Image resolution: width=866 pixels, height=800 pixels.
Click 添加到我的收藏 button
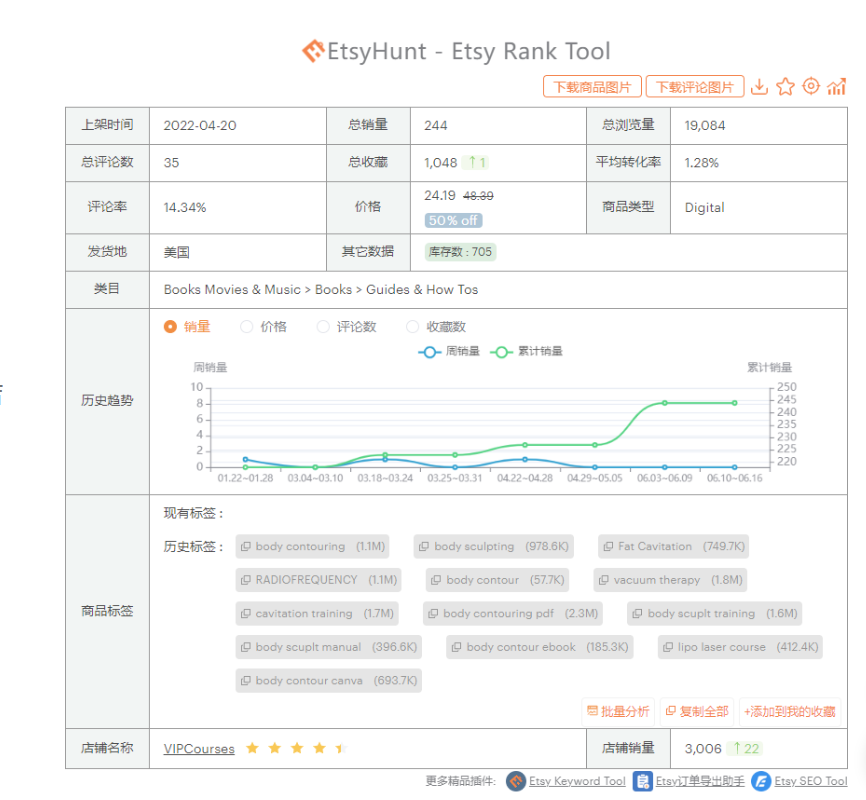coord(790,712)
